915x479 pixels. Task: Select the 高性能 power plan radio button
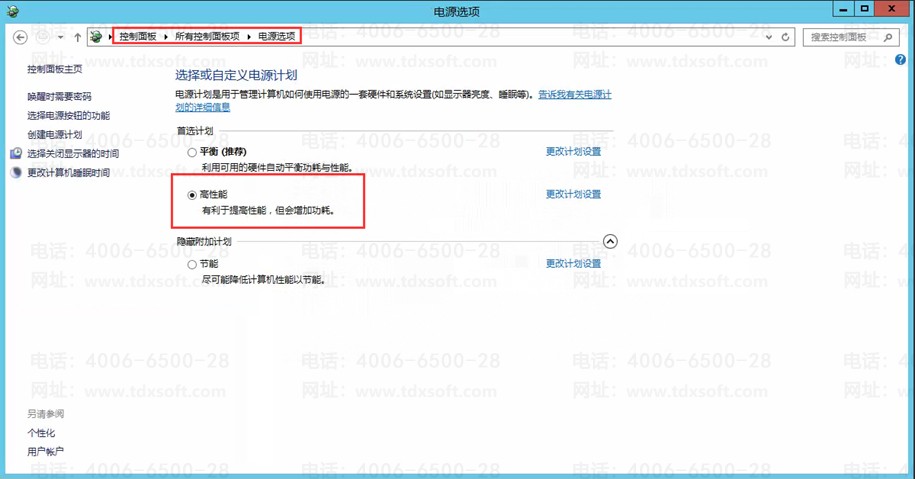tap(193, 195)
